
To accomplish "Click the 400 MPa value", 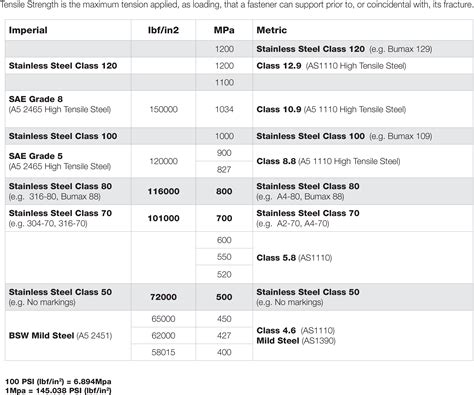I will pyautogui.click(x=224, y=352).
